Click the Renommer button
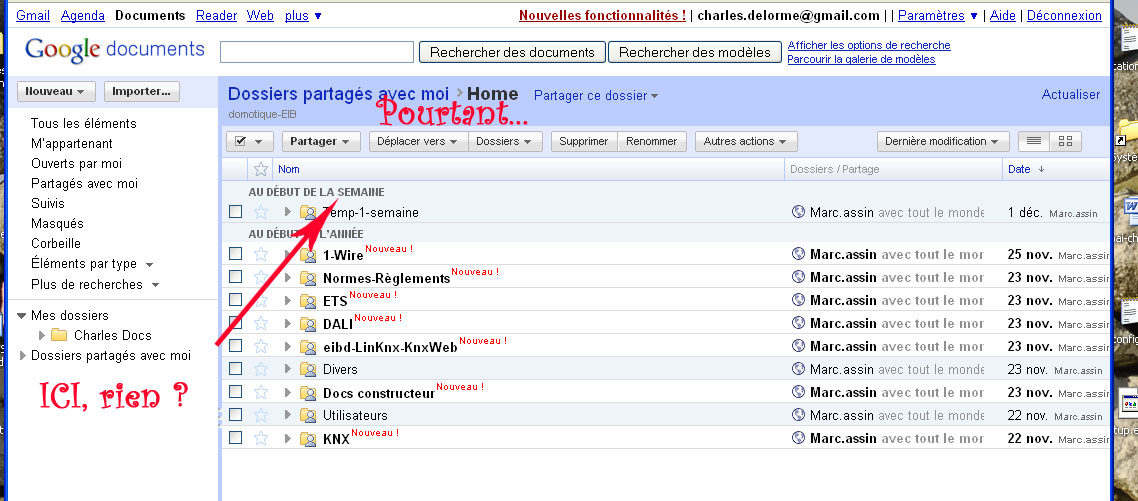 [651, 141]
